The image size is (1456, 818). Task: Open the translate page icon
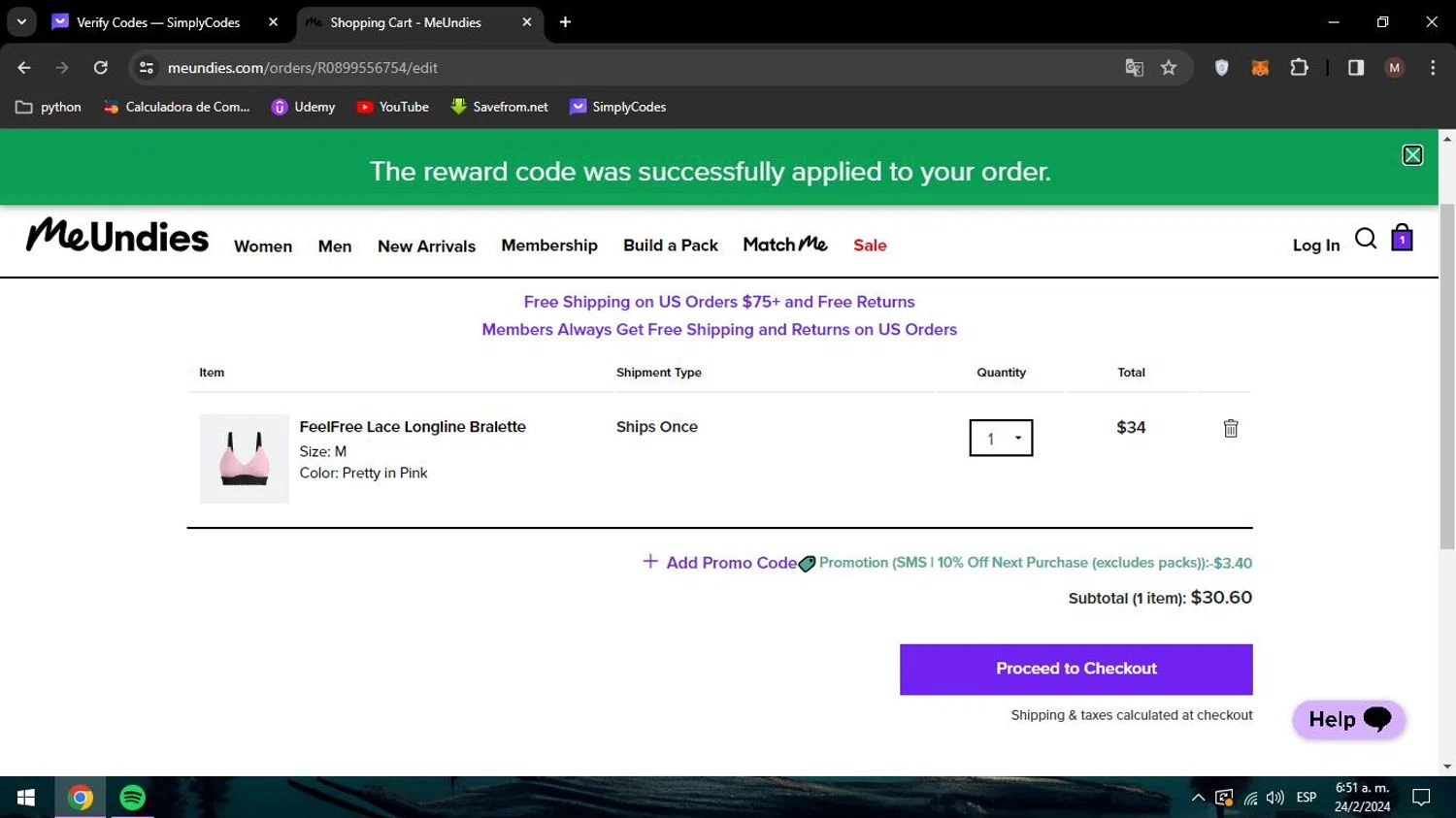(1134, 67)
